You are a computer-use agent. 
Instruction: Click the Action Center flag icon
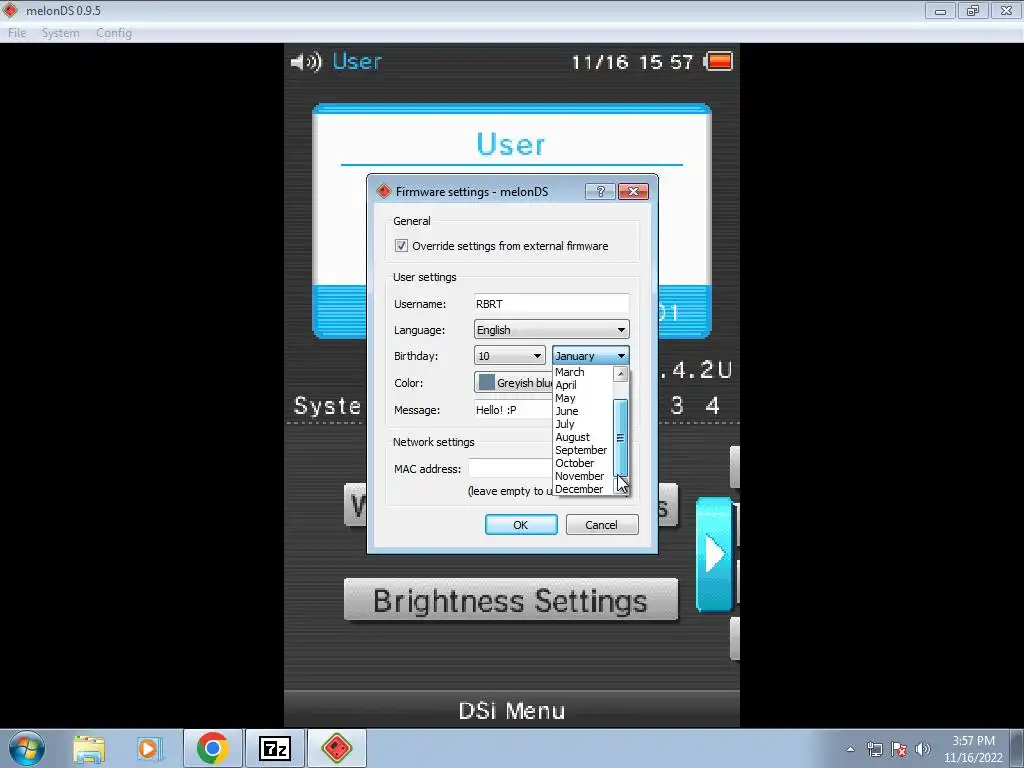pyautogui.click(x=899, y=749)
